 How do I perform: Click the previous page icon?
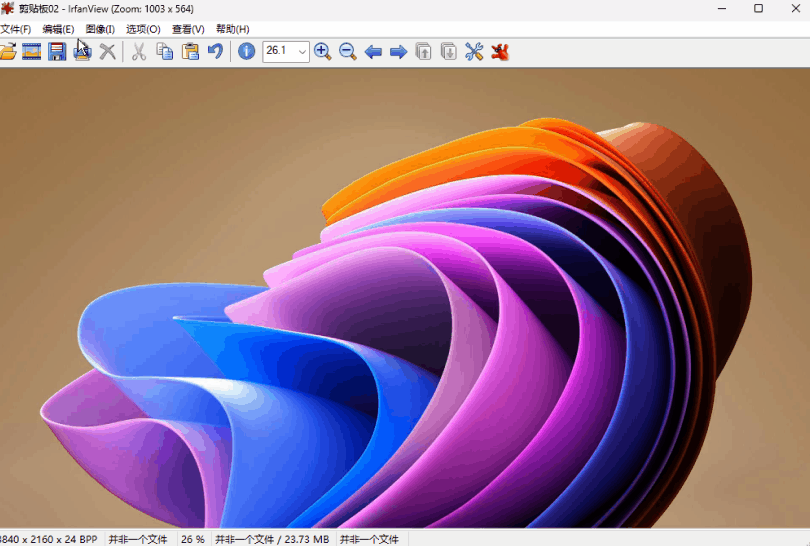tap(424, 52)
